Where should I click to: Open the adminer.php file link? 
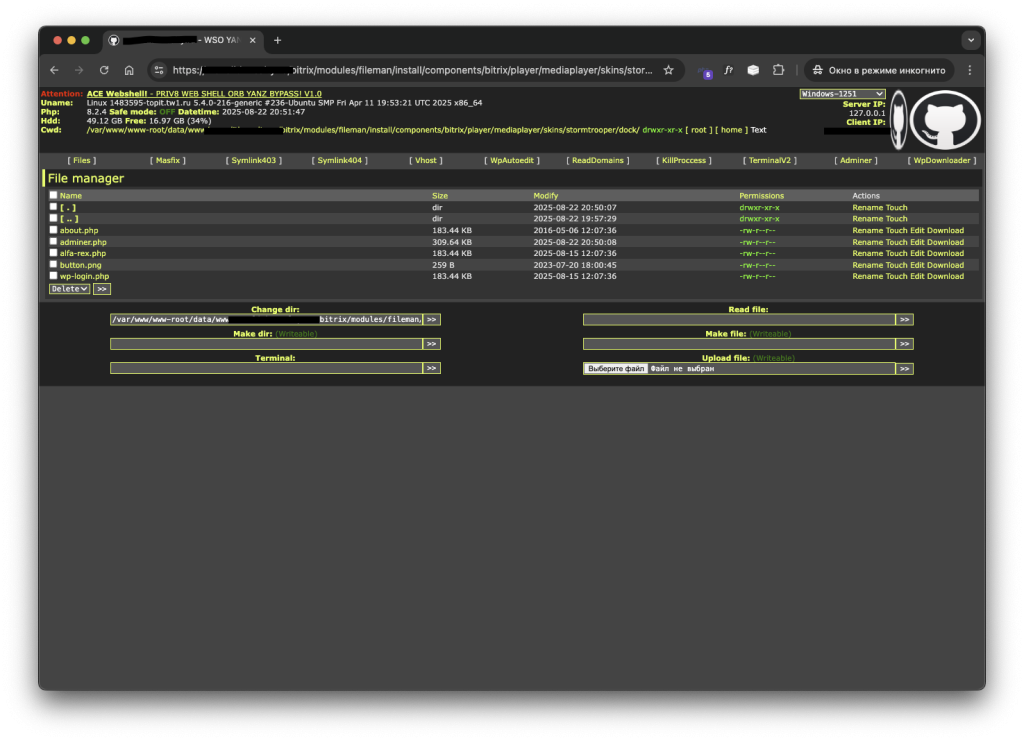[83, 242]
